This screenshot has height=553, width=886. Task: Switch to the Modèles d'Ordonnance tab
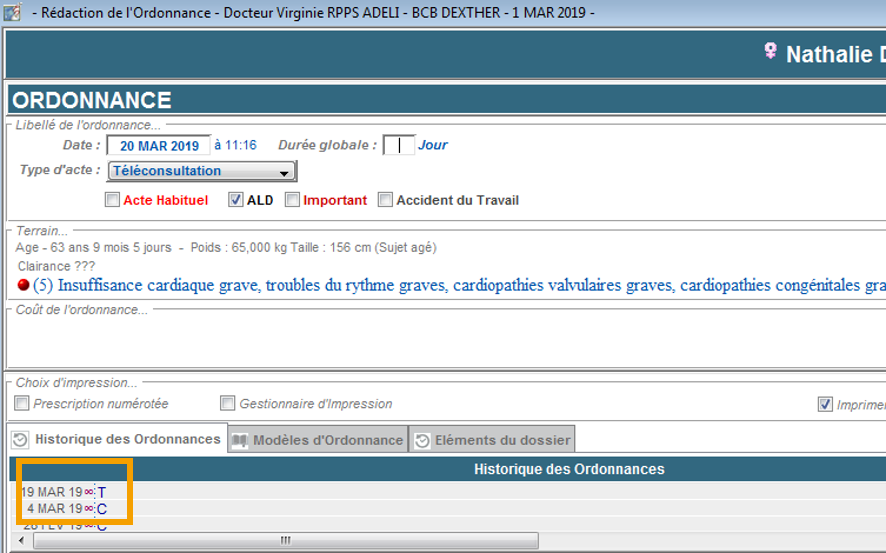318,440
